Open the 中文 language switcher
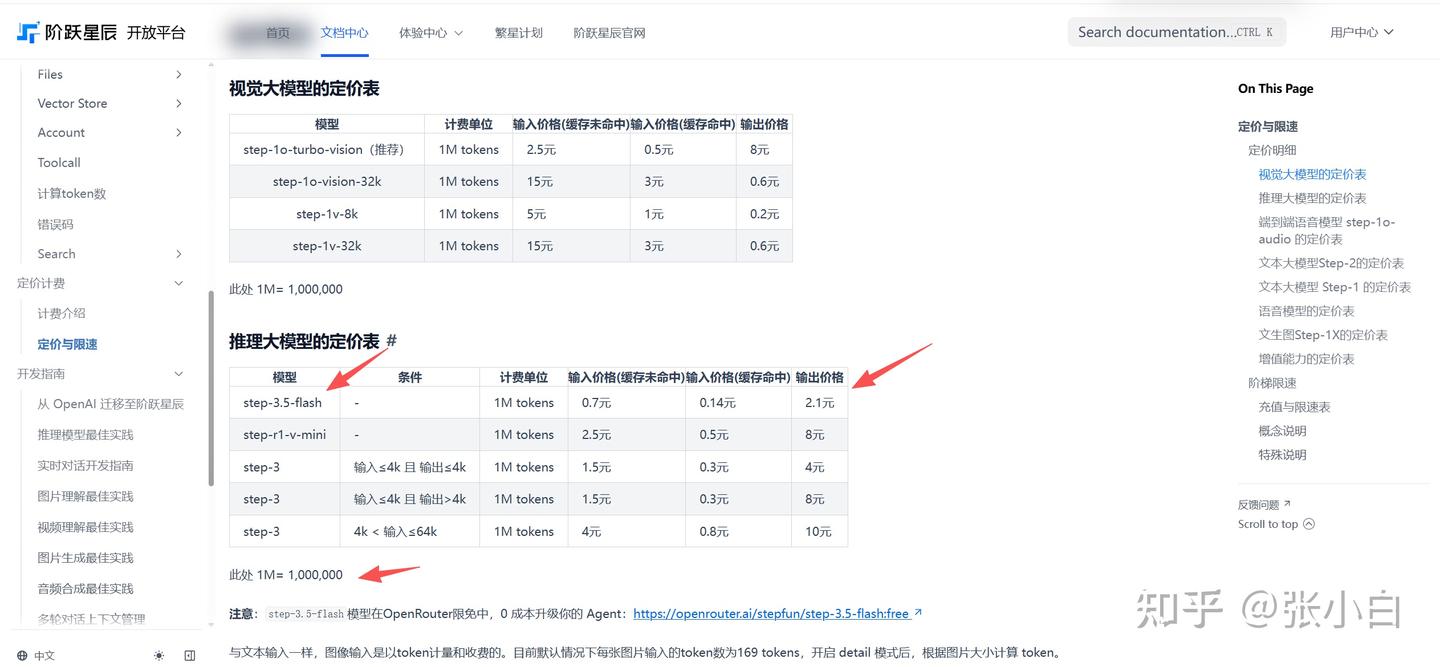The height and width of the screenshot is (667, 1440). pos(36,656)
